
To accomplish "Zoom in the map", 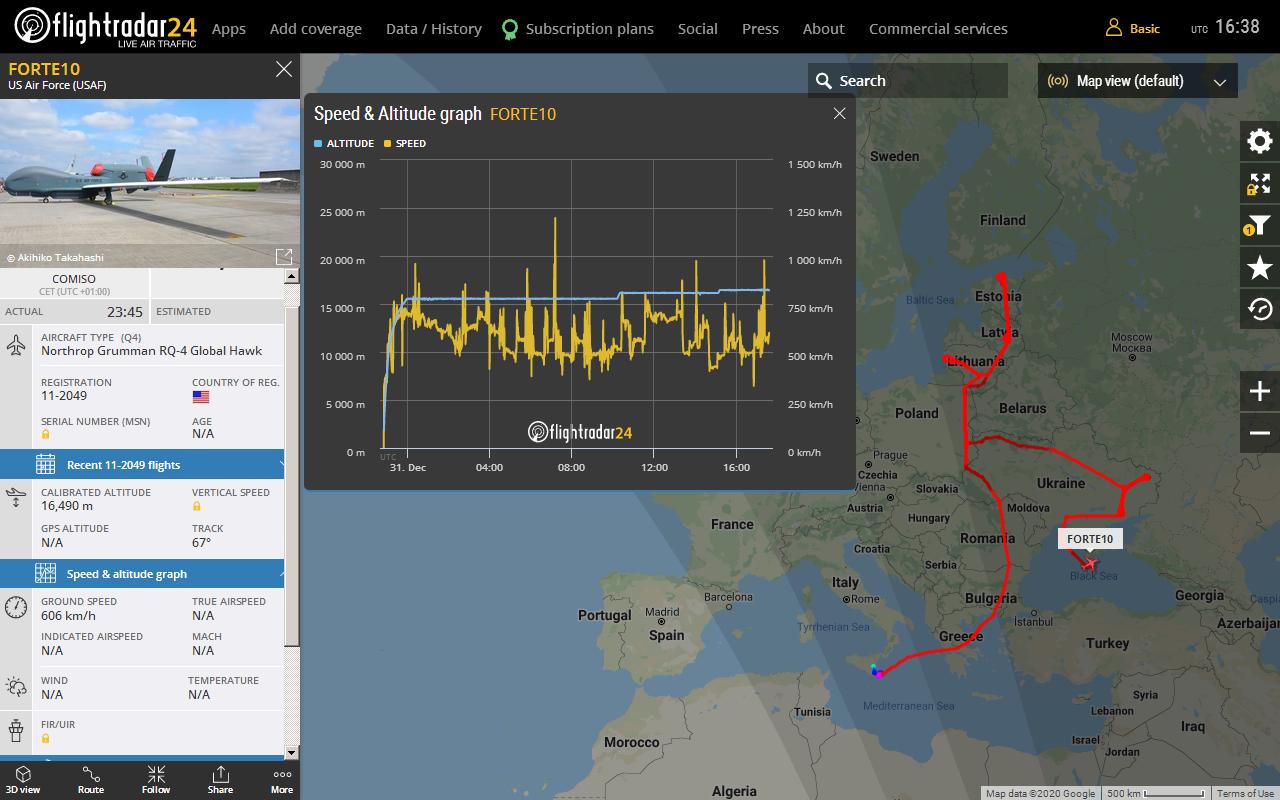I will (x=1260, y=391).
